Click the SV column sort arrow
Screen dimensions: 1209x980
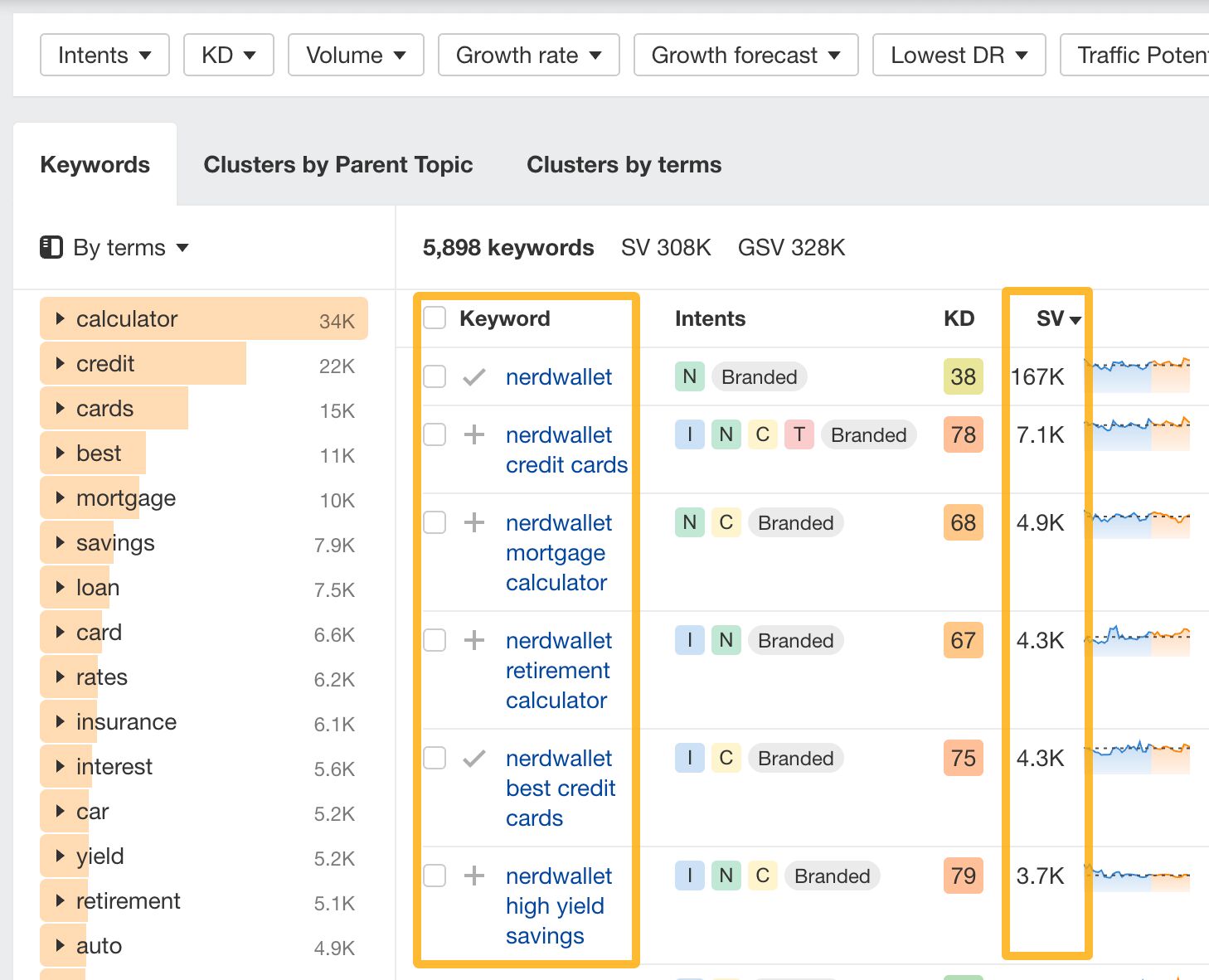1076,320
